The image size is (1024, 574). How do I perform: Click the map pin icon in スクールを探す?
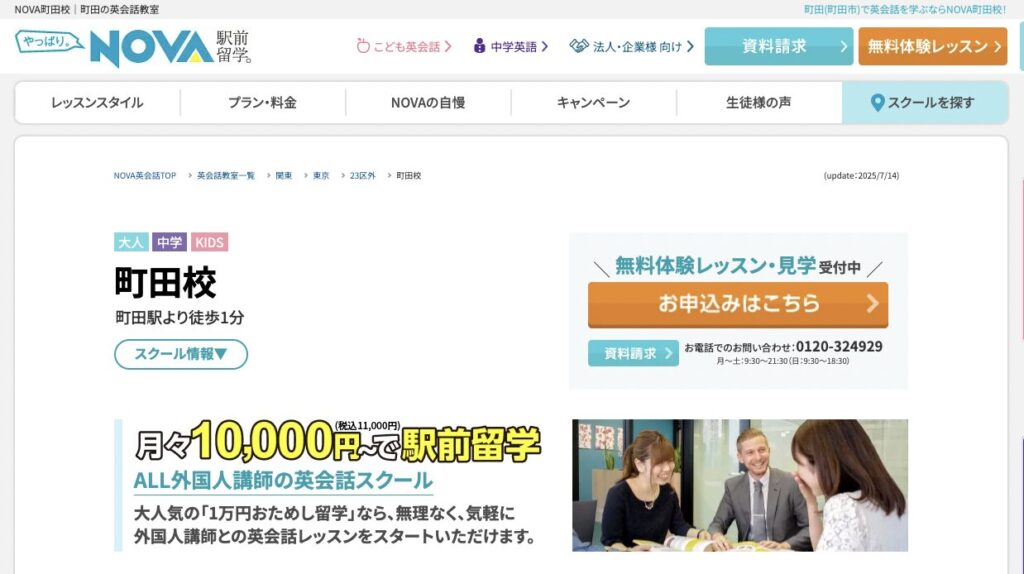click(x=877, y=103)
